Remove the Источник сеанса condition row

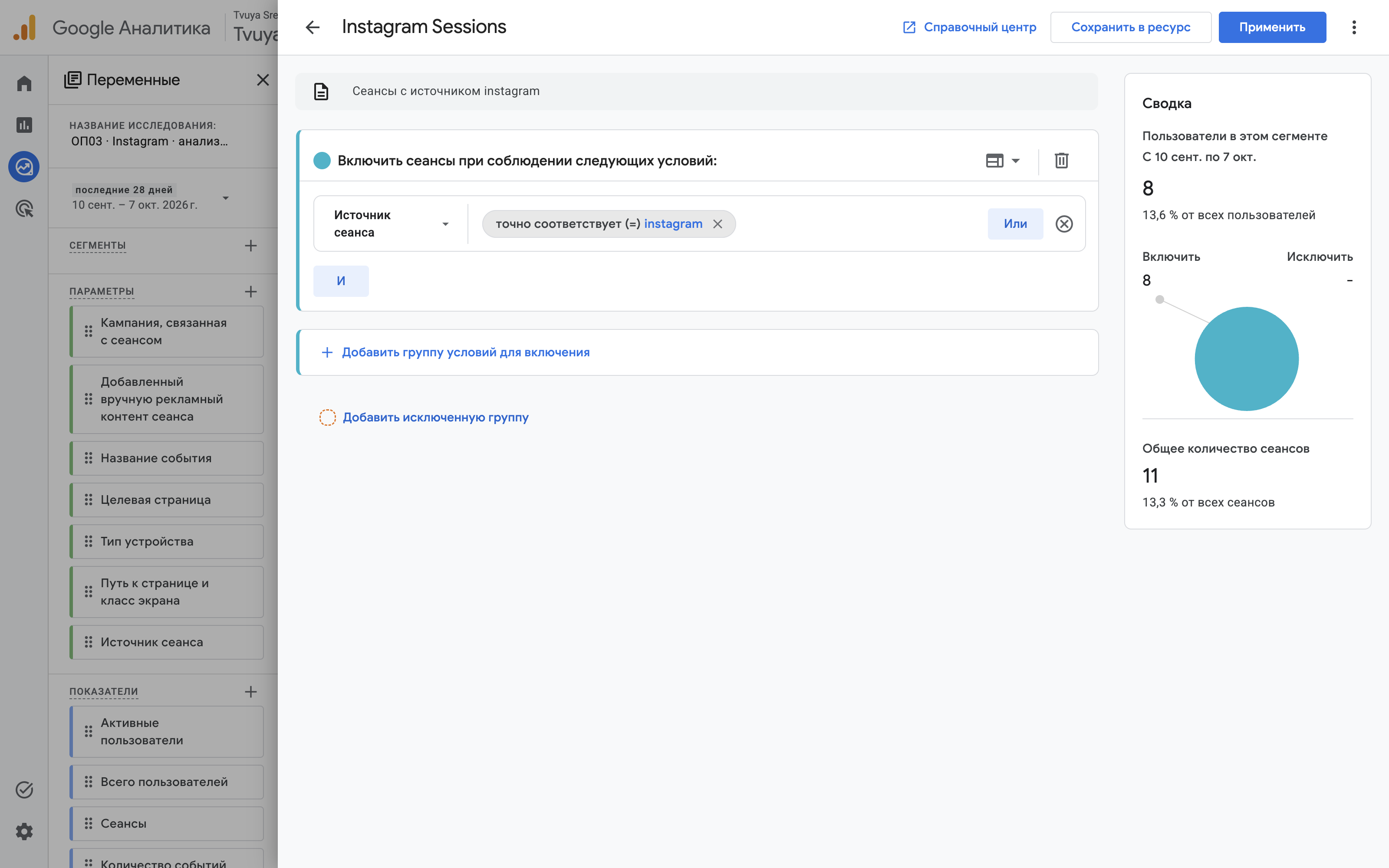point(1064,224)
